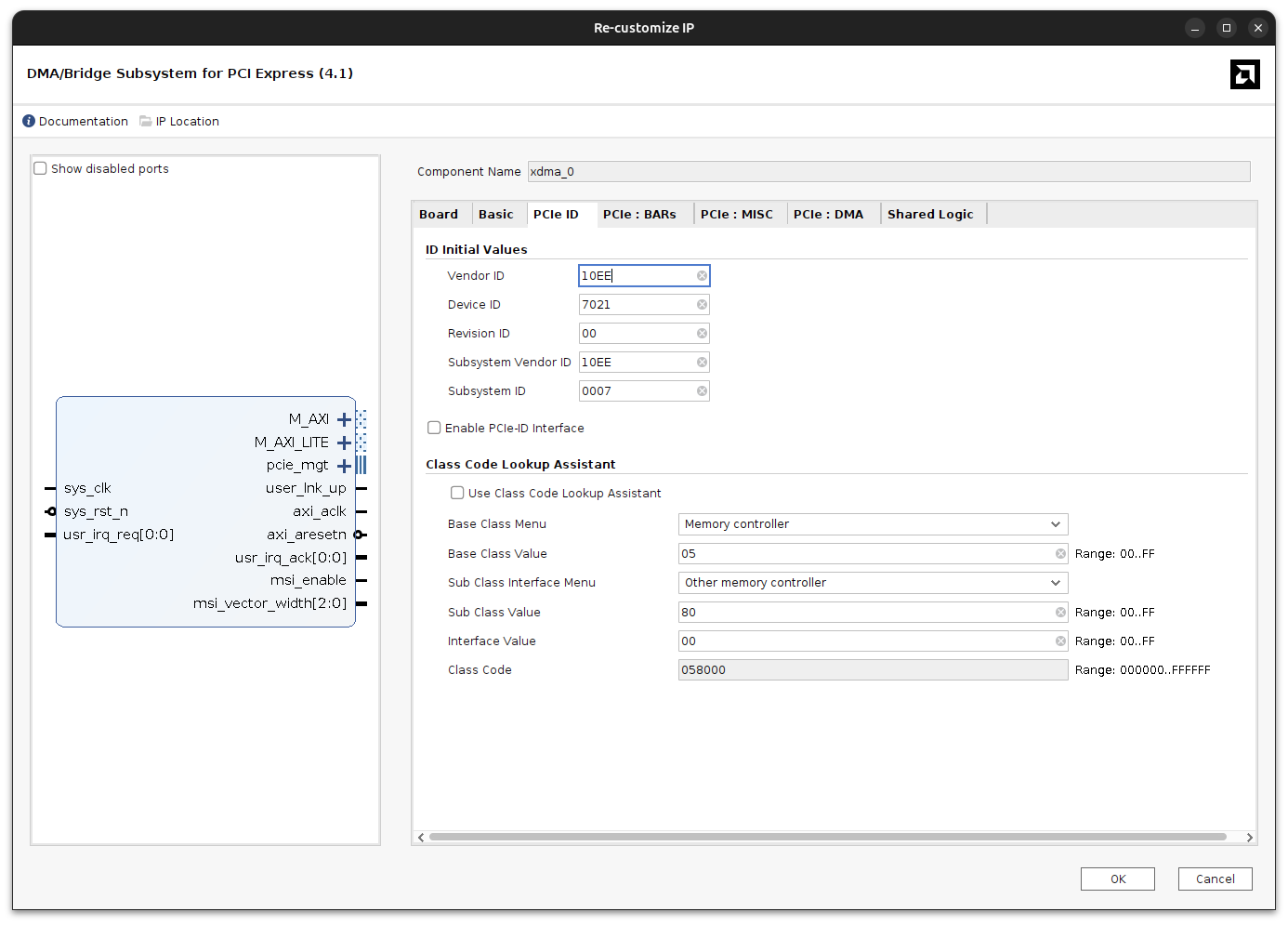The image size is (1288, 925).
Task: Clear the Device ID field with its X icon
Action: click(702, 305)
